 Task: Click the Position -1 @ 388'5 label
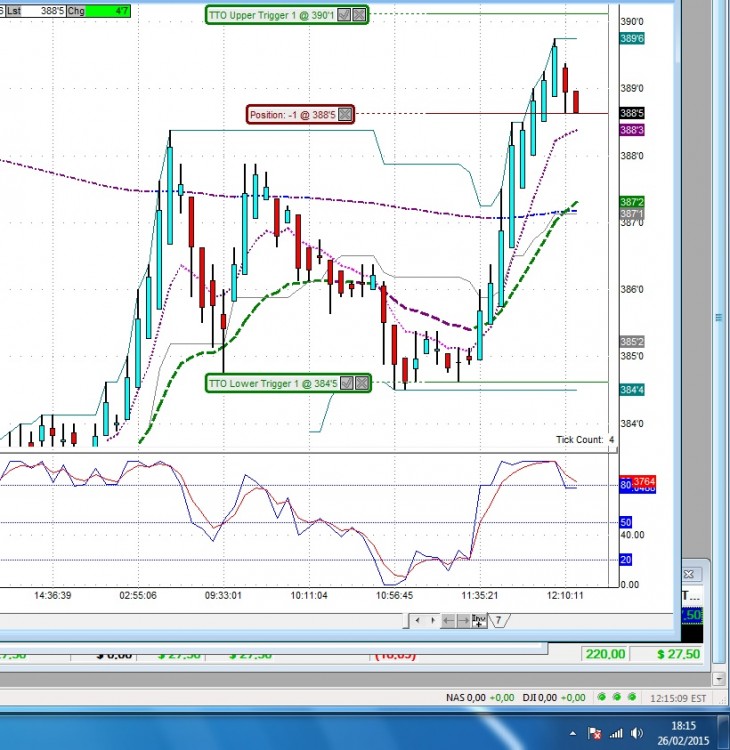(293, 115)
